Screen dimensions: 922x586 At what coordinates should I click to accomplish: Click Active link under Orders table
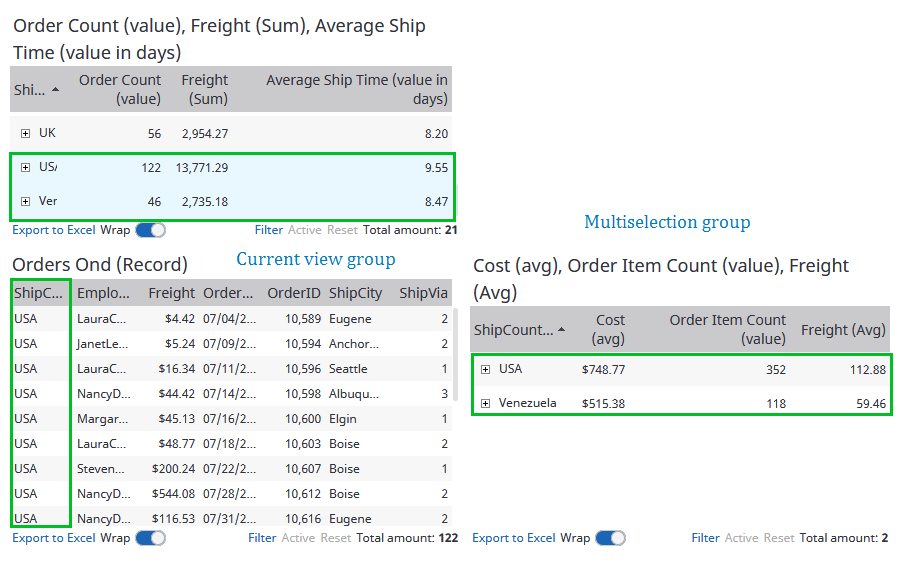(x=298, y=538)
